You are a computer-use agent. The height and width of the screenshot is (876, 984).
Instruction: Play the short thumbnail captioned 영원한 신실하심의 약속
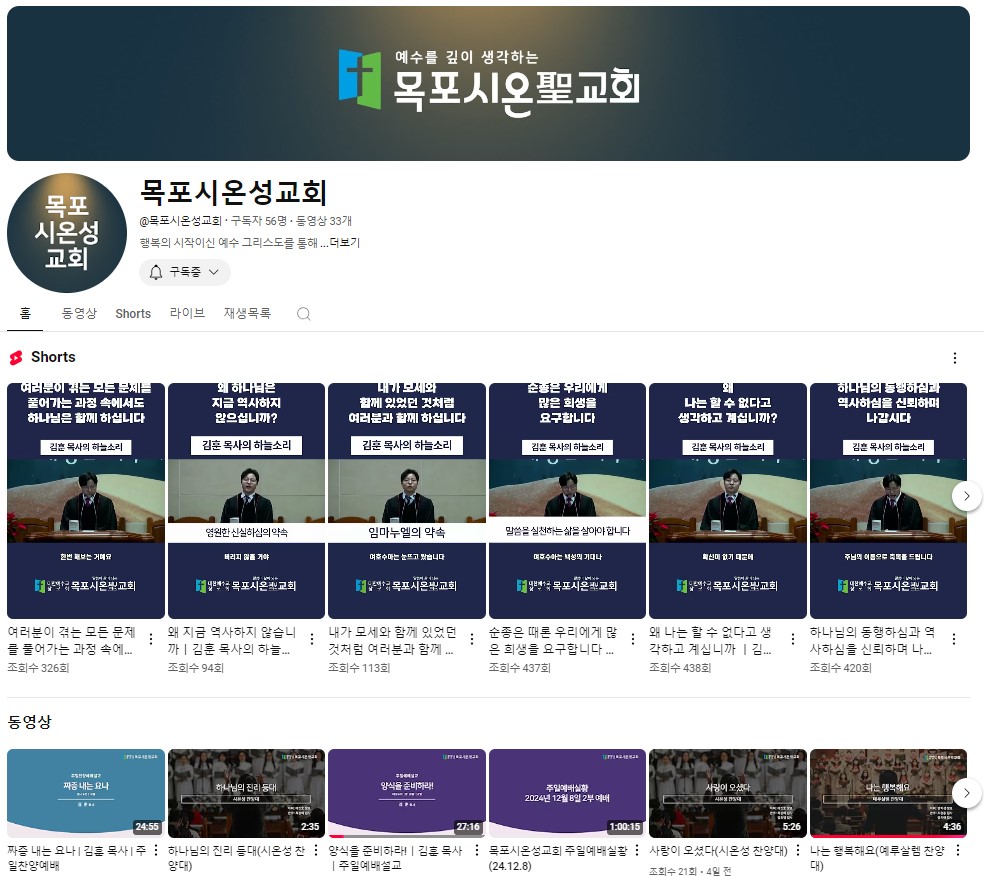coord(247,501)
